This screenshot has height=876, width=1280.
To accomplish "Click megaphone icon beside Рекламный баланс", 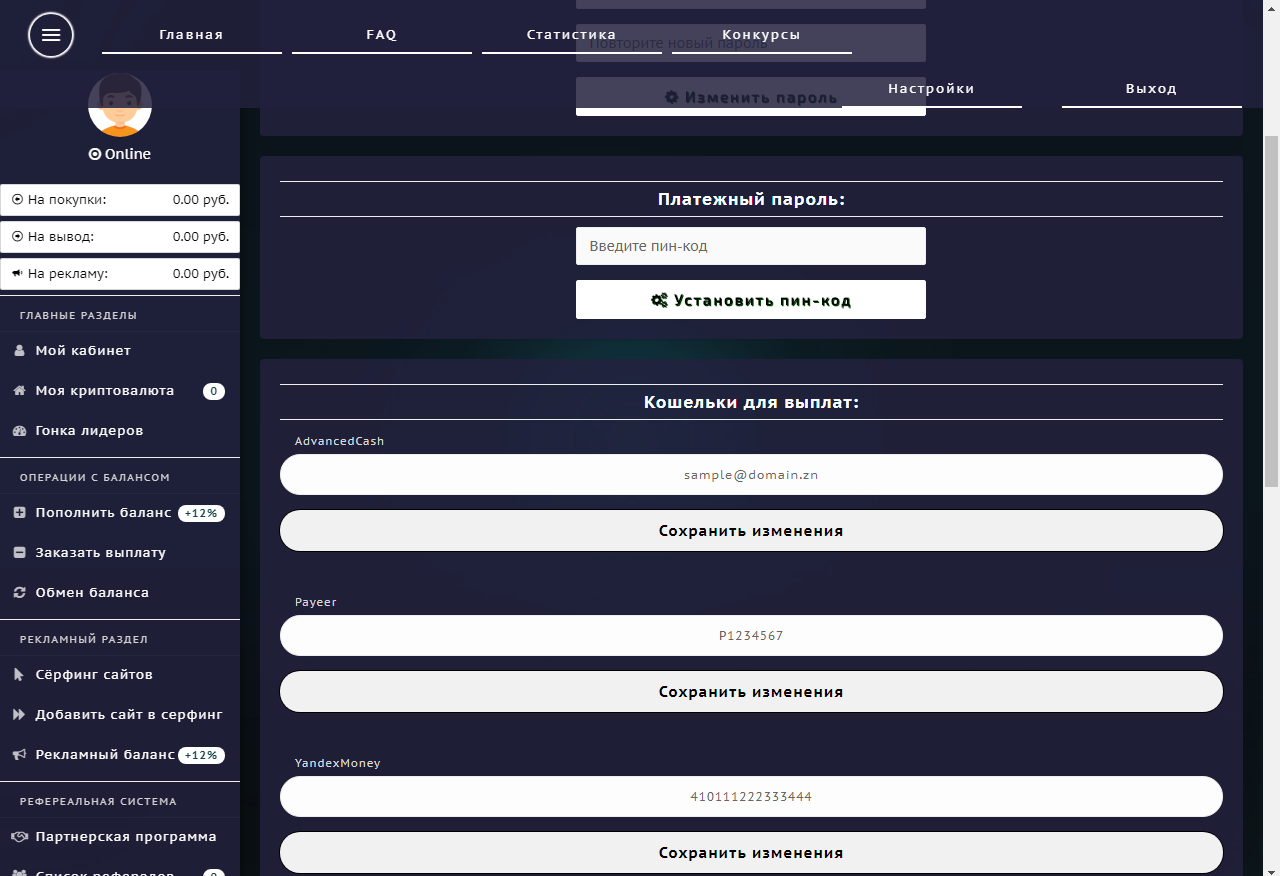I will tap(19, 755).
